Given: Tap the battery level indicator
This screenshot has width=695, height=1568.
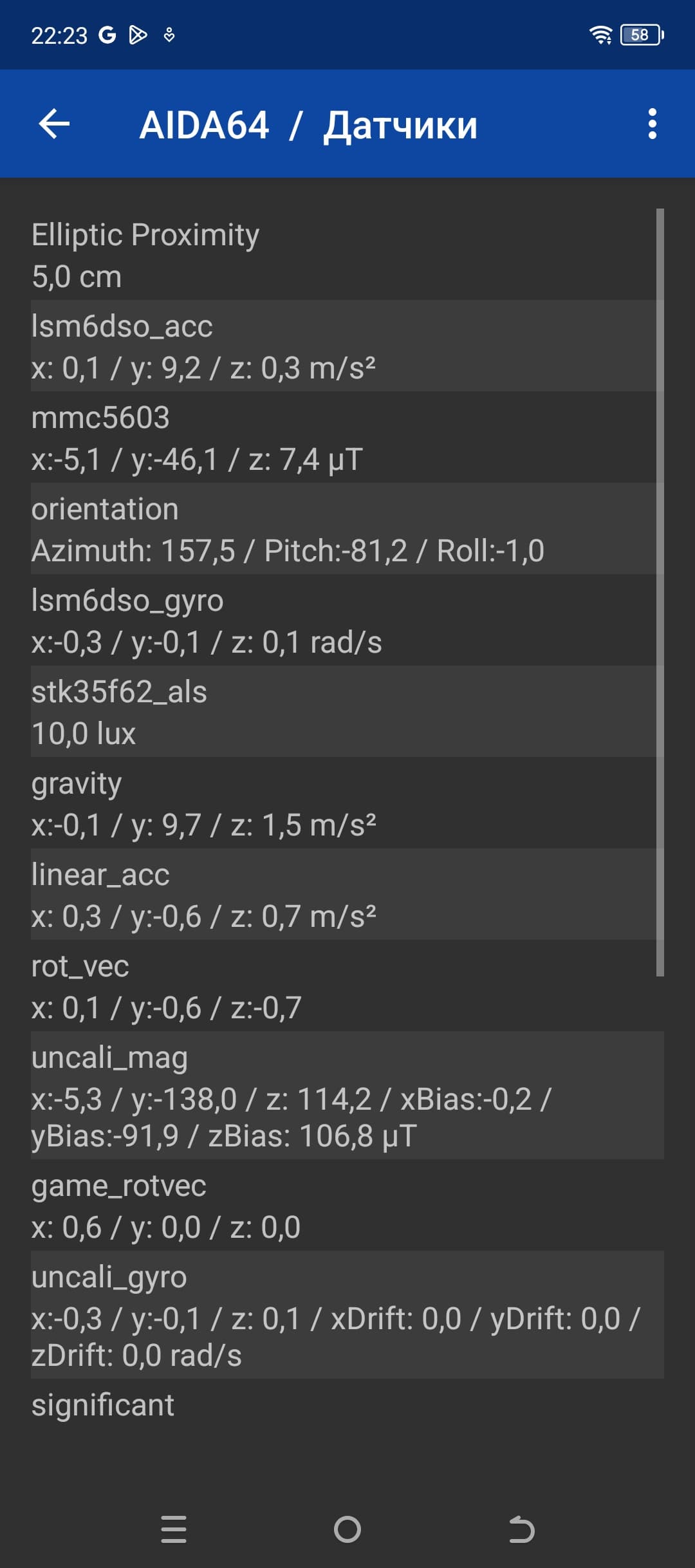Looking at the screenshot, I should 641,35.
